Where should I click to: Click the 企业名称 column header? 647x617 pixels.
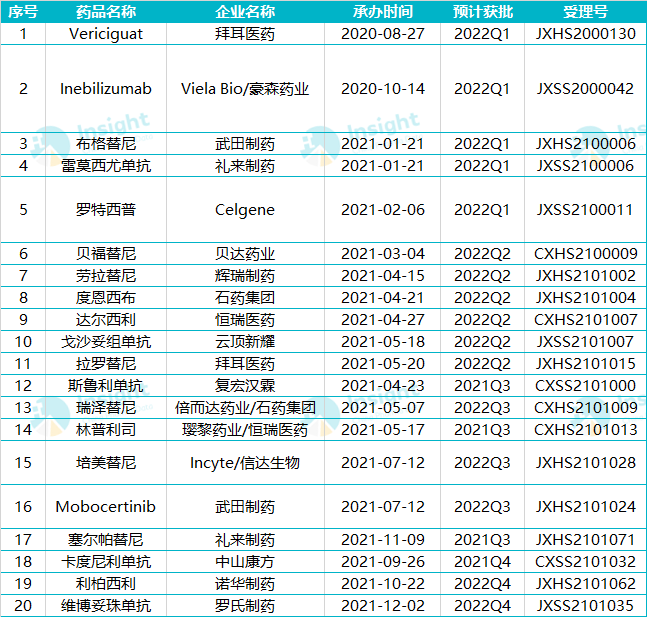245,11
